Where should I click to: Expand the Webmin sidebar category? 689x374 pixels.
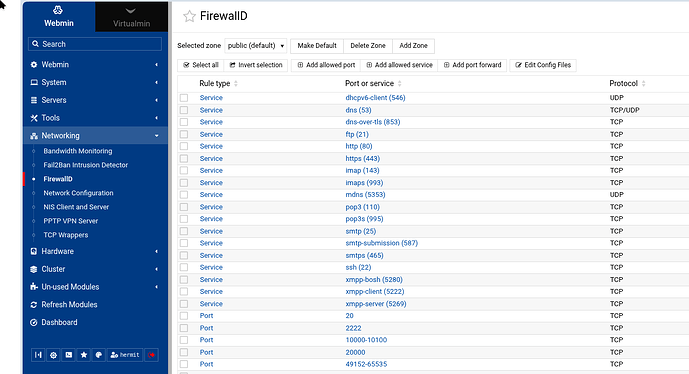coord(156,65)
